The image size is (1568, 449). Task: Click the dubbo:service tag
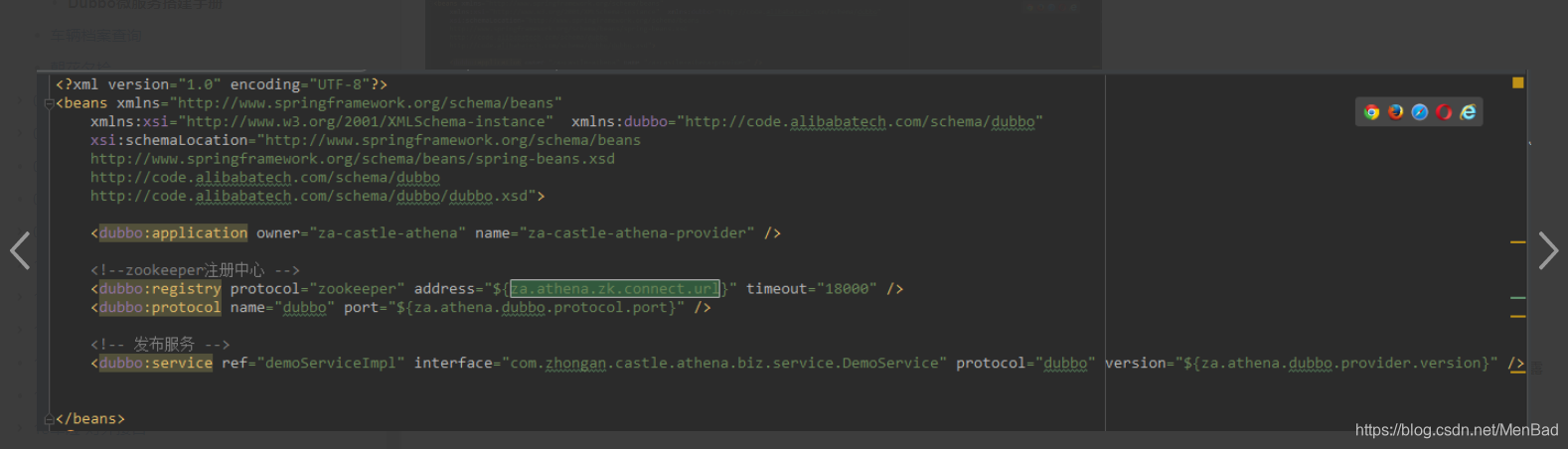155,364
